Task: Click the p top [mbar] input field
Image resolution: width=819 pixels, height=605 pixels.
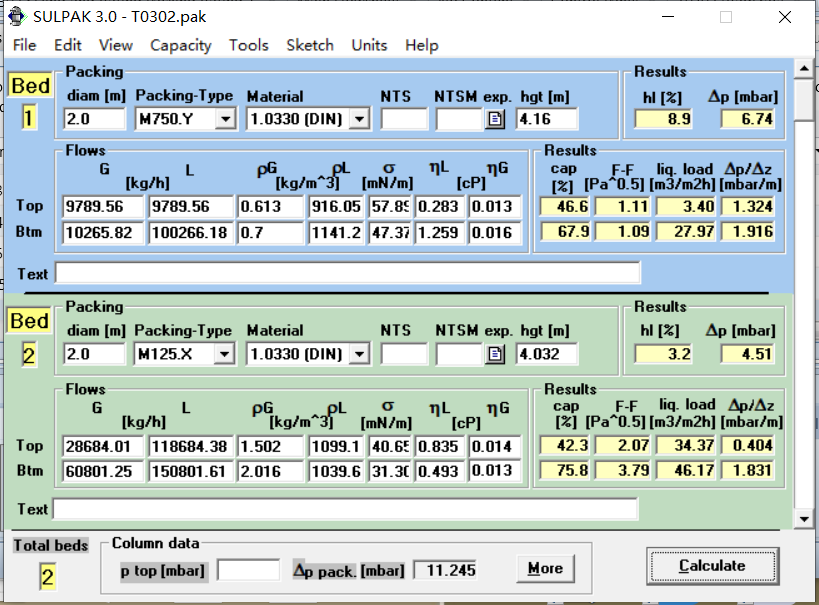Action: [248, 570]
